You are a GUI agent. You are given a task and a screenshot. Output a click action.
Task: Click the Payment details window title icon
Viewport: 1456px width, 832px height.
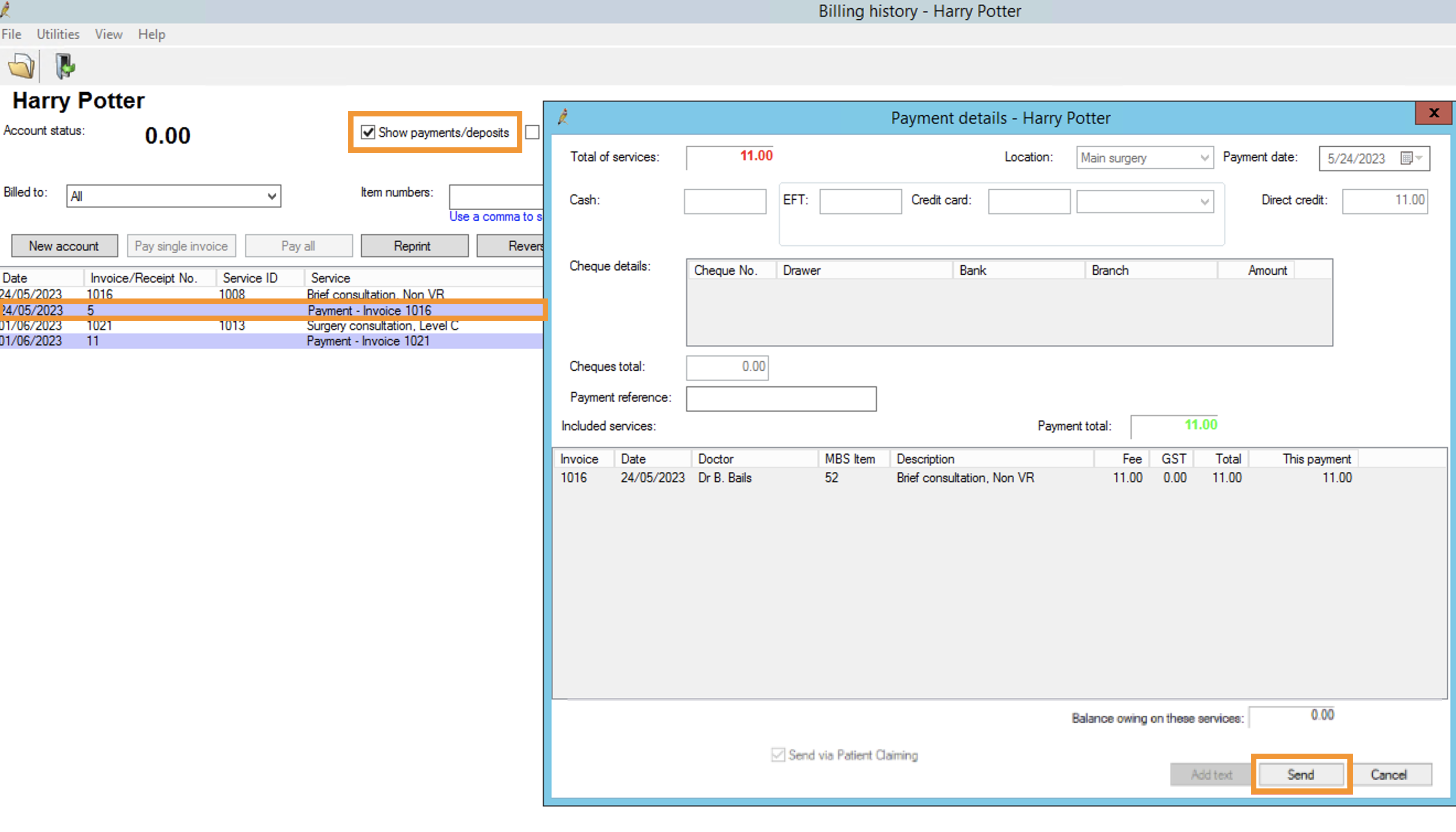tap(563, 116)
